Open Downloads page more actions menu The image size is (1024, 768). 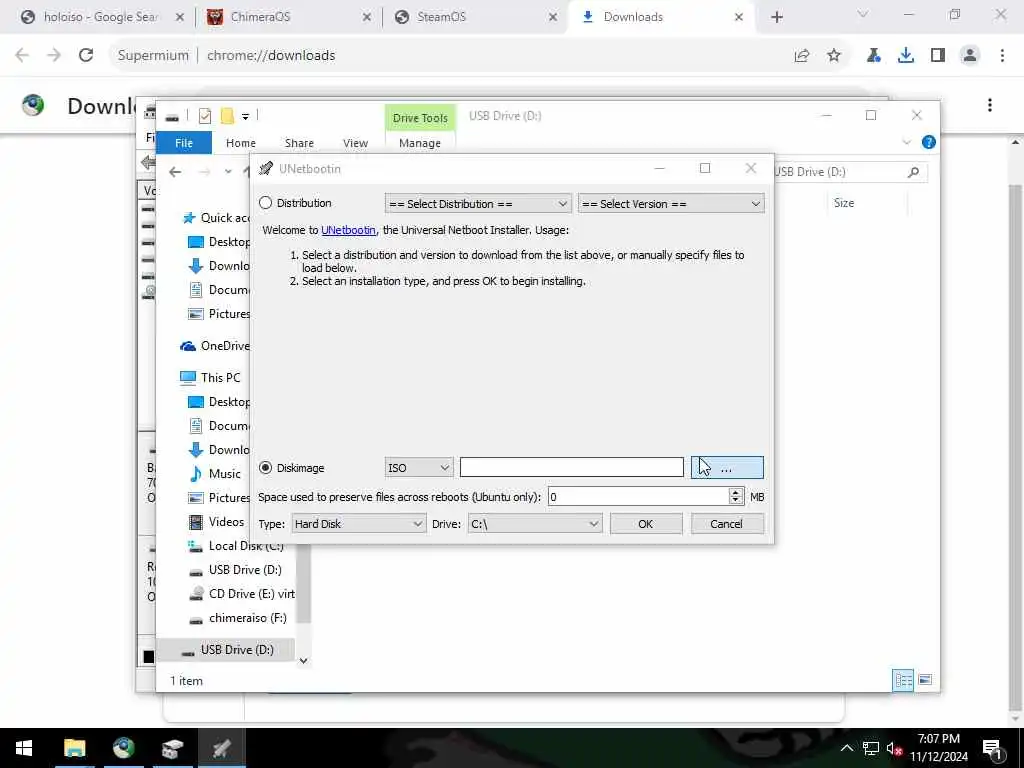989,105
